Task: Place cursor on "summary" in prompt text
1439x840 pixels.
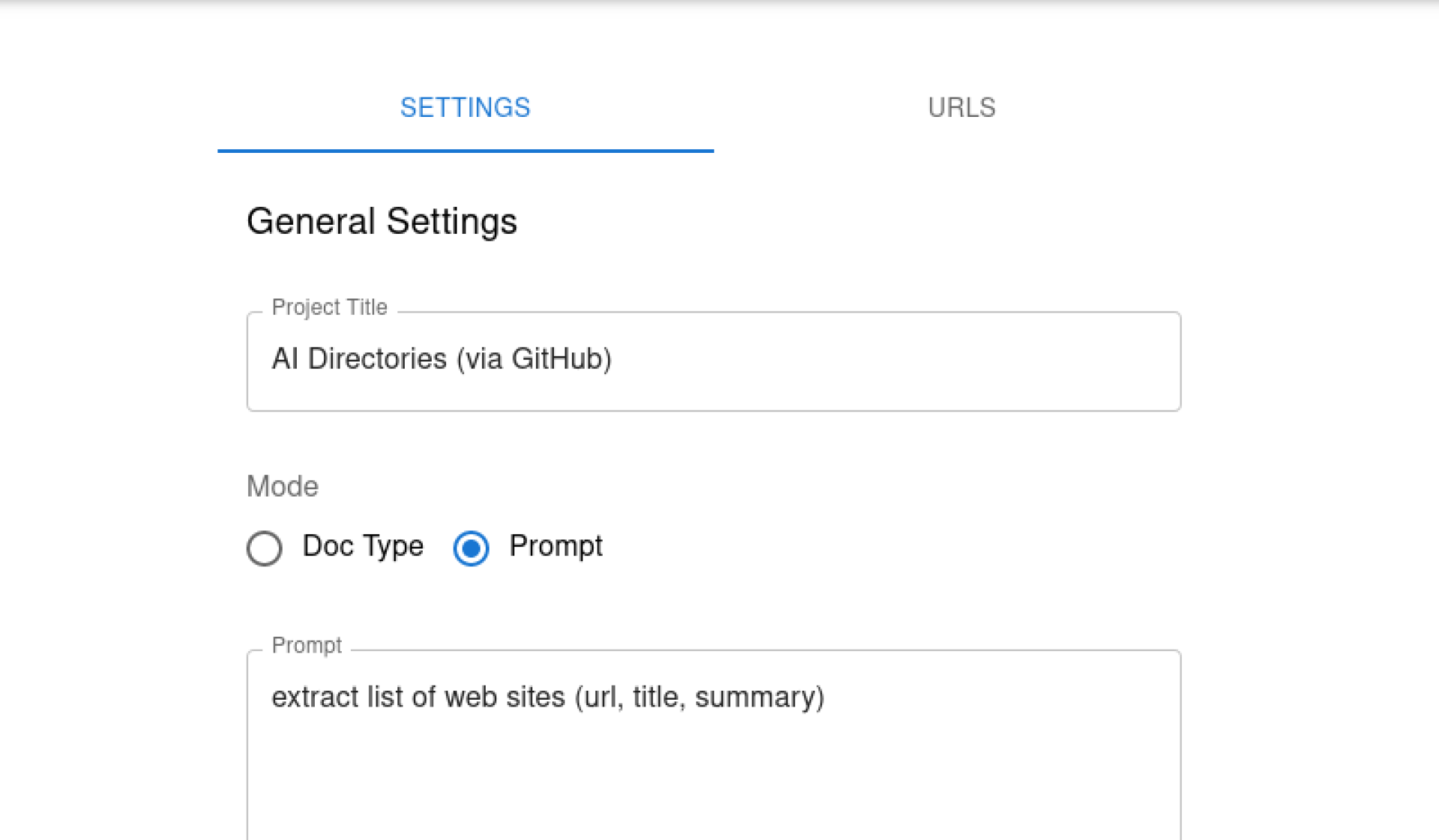Action: pyautogui.click(x=755, y=698)
